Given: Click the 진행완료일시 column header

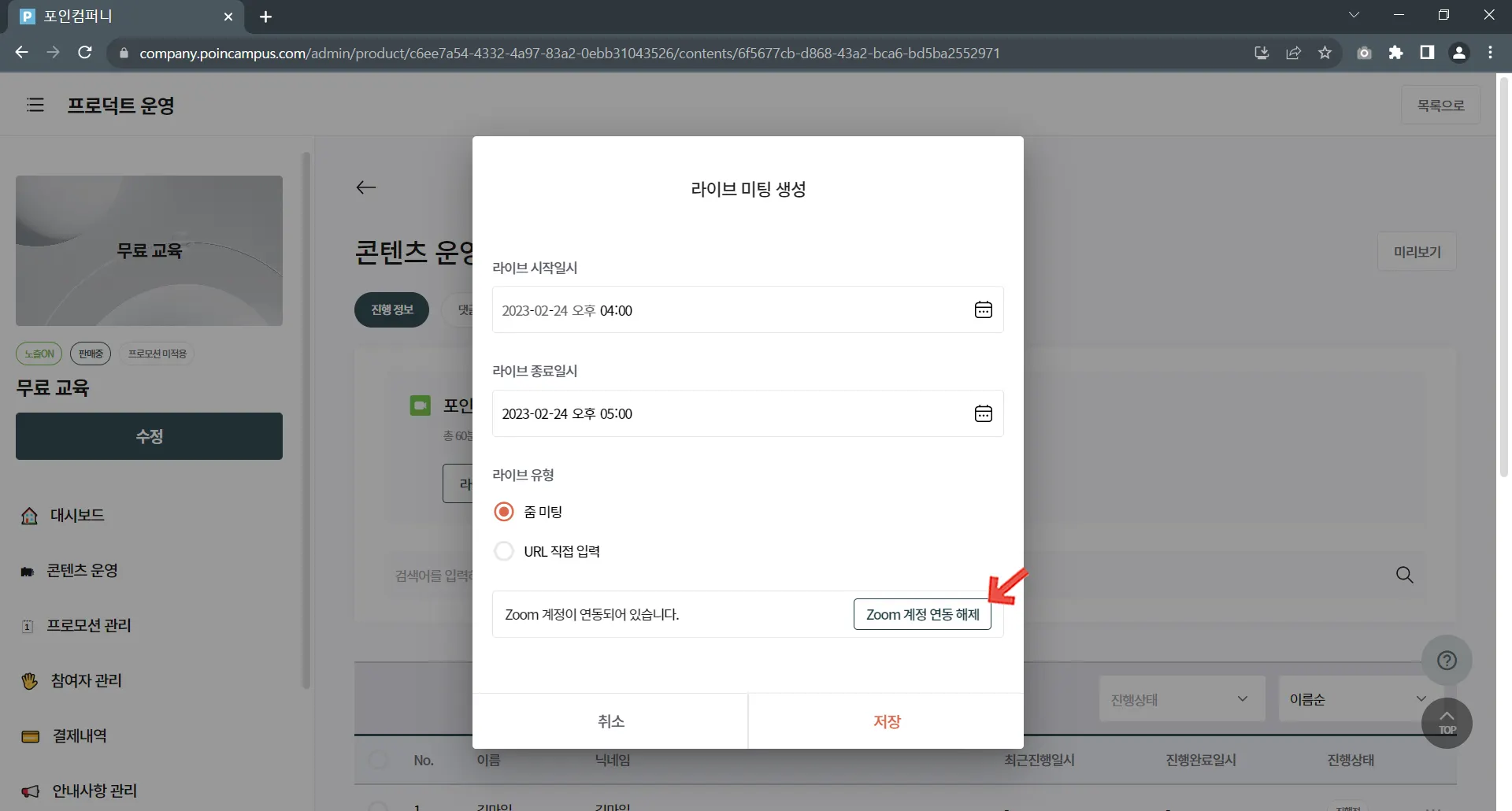Looking at the screenshot, I should pos(1201,760).
